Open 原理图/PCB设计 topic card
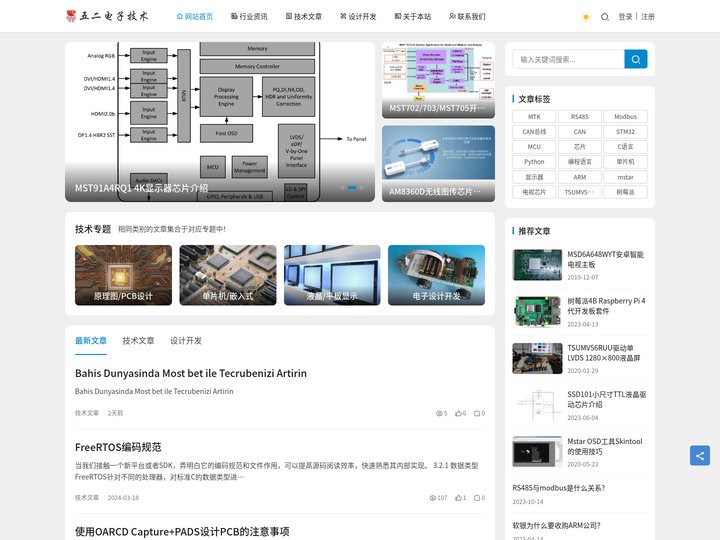The height and width of the screenshot is (540, 720). pyautogui.click(x=123, y=275)
